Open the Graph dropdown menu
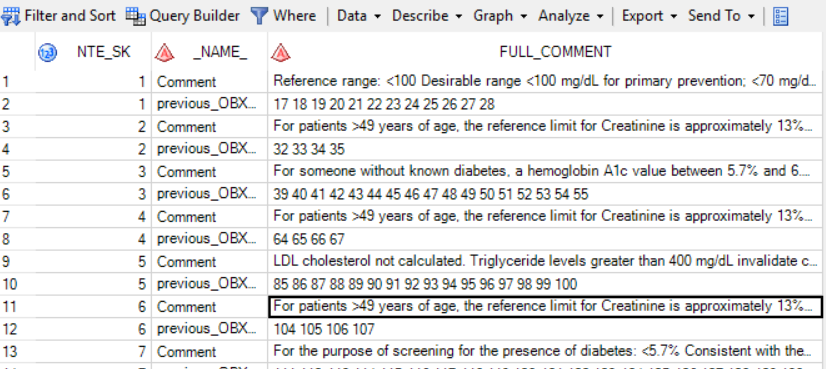The width and height of the screenshot is (826, 369). 500,16
